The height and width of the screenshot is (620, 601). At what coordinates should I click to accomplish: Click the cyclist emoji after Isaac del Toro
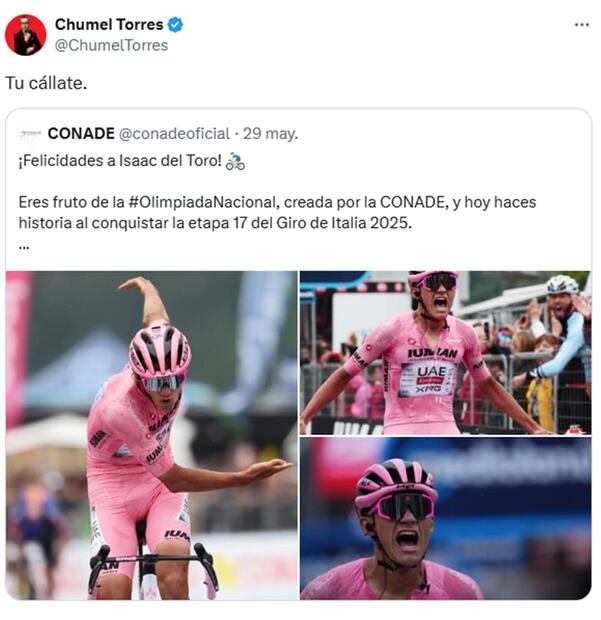[235, 161]
